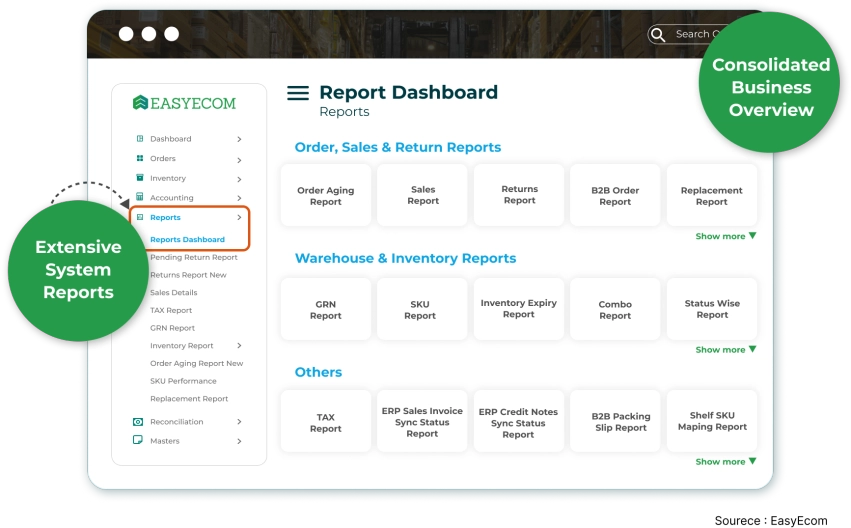Open GRN Report in the sidebar
Image resolution: width=851 pixels, height=528 pixels.
[x=172, y=328]
